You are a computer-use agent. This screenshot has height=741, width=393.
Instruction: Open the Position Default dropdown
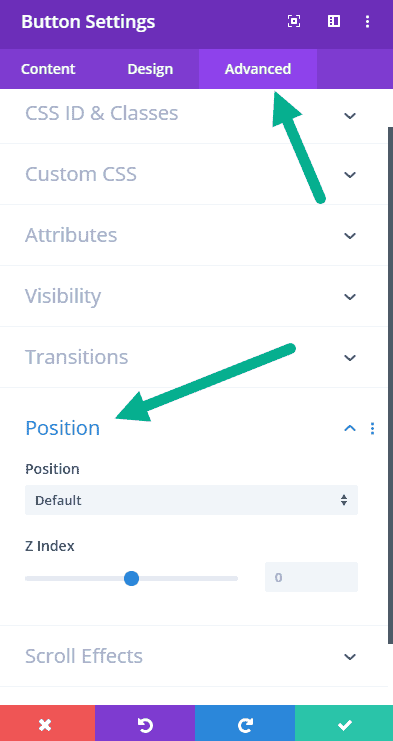[x=191, y=500]
